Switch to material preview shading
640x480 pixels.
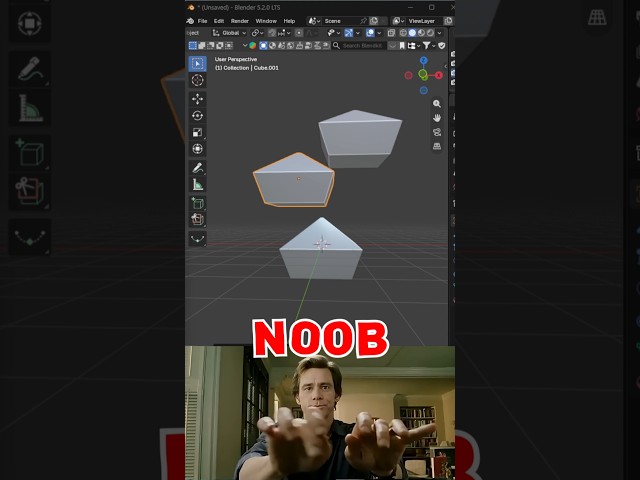coord(421,33)
